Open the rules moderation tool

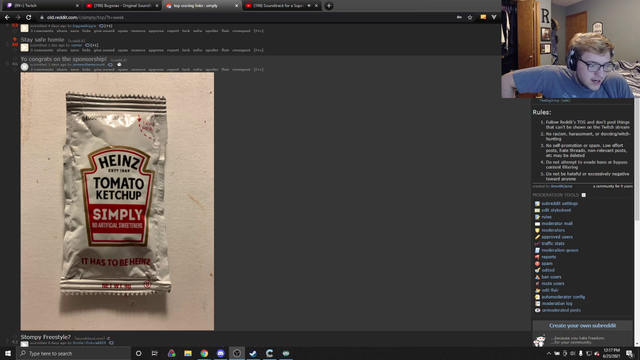click(546, 217)
